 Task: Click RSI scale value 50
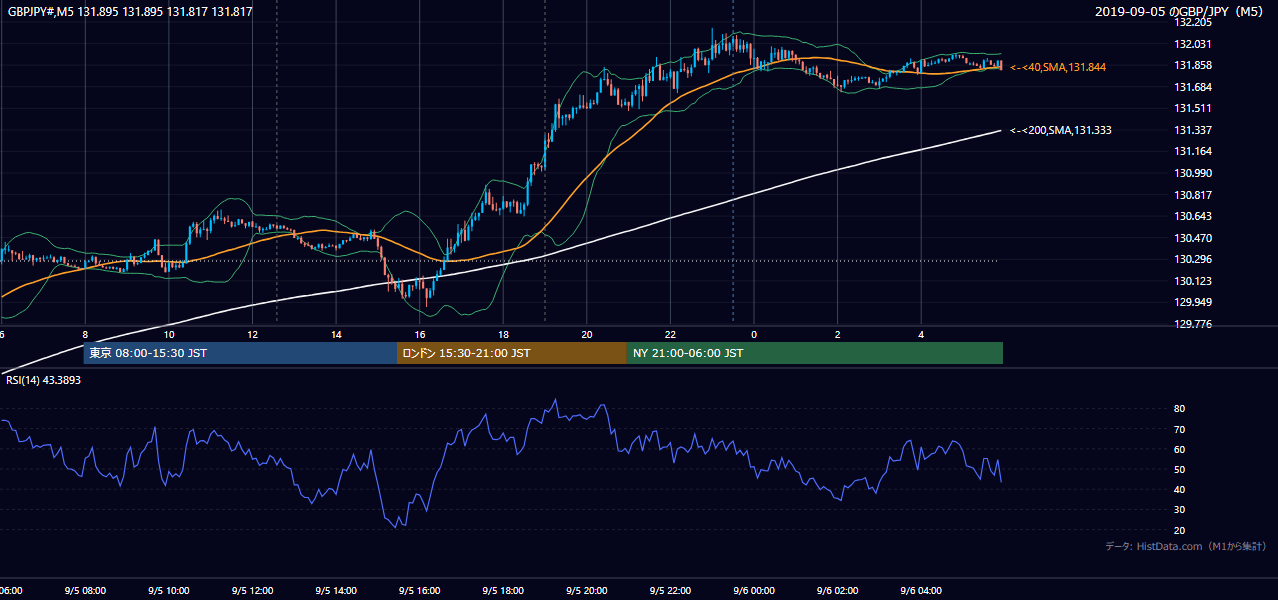point(1180,469)
